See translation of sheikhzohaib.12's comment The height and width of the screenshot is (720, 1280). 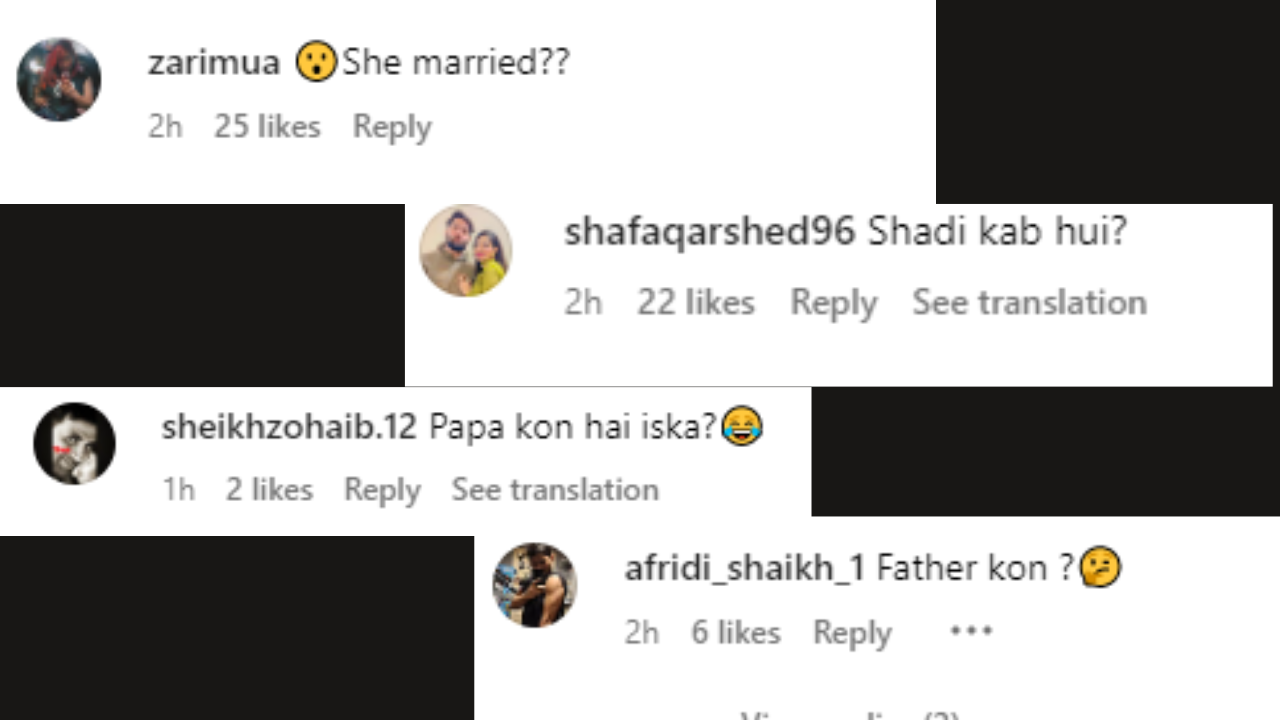click(555, 490)
